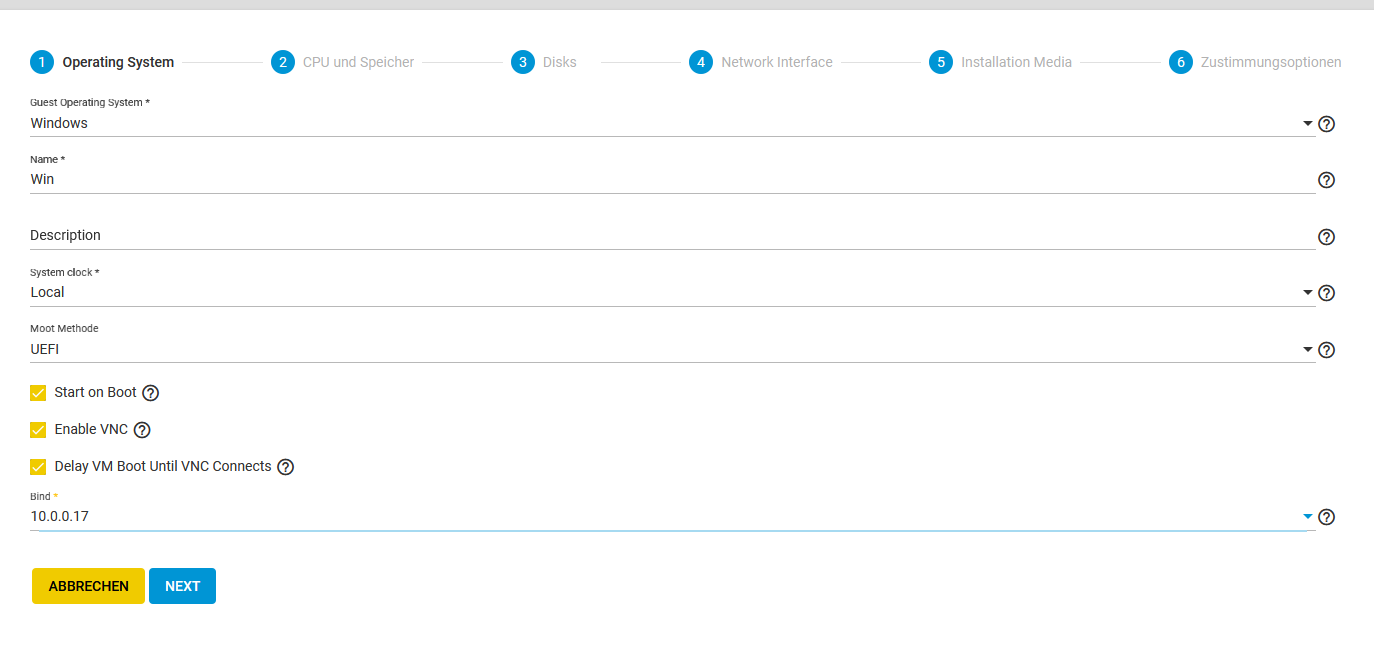This screenshot has height=654, width=1374.
Task: Show help for Bind address field
Action: tap(1327, 517)
